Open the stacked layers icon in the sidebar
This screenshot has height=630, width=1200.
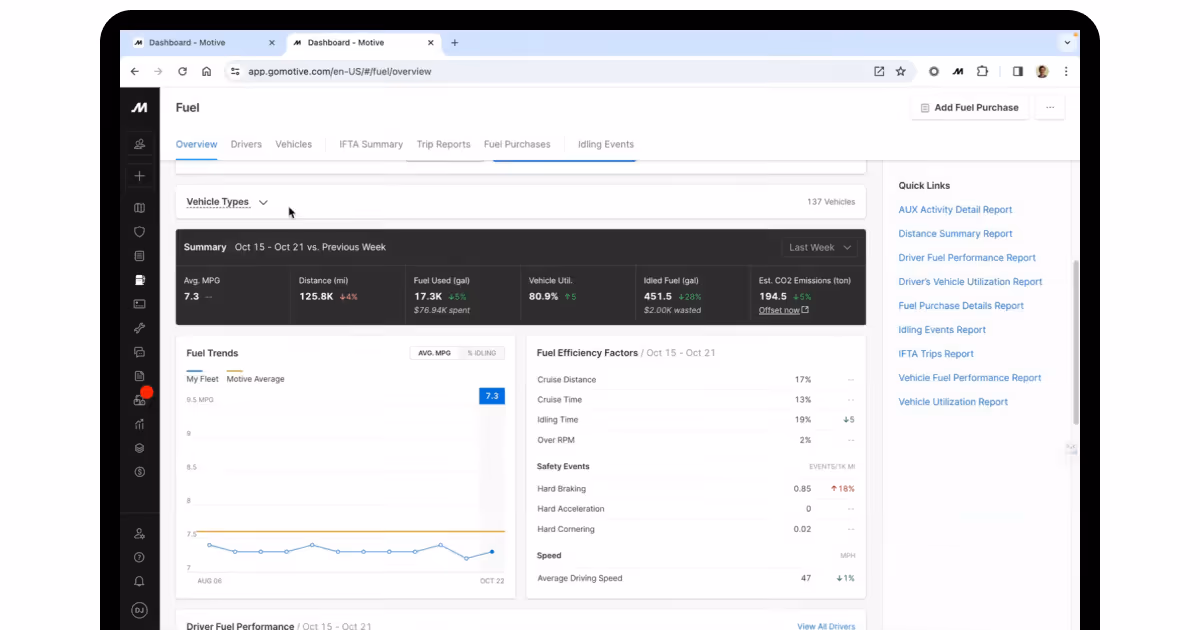pos(139,448)
